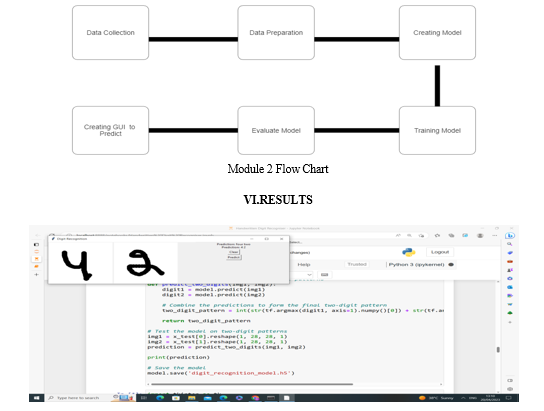
Task: Click the 'Evaluate Model' flowchart box
Action: click(276, 130)
